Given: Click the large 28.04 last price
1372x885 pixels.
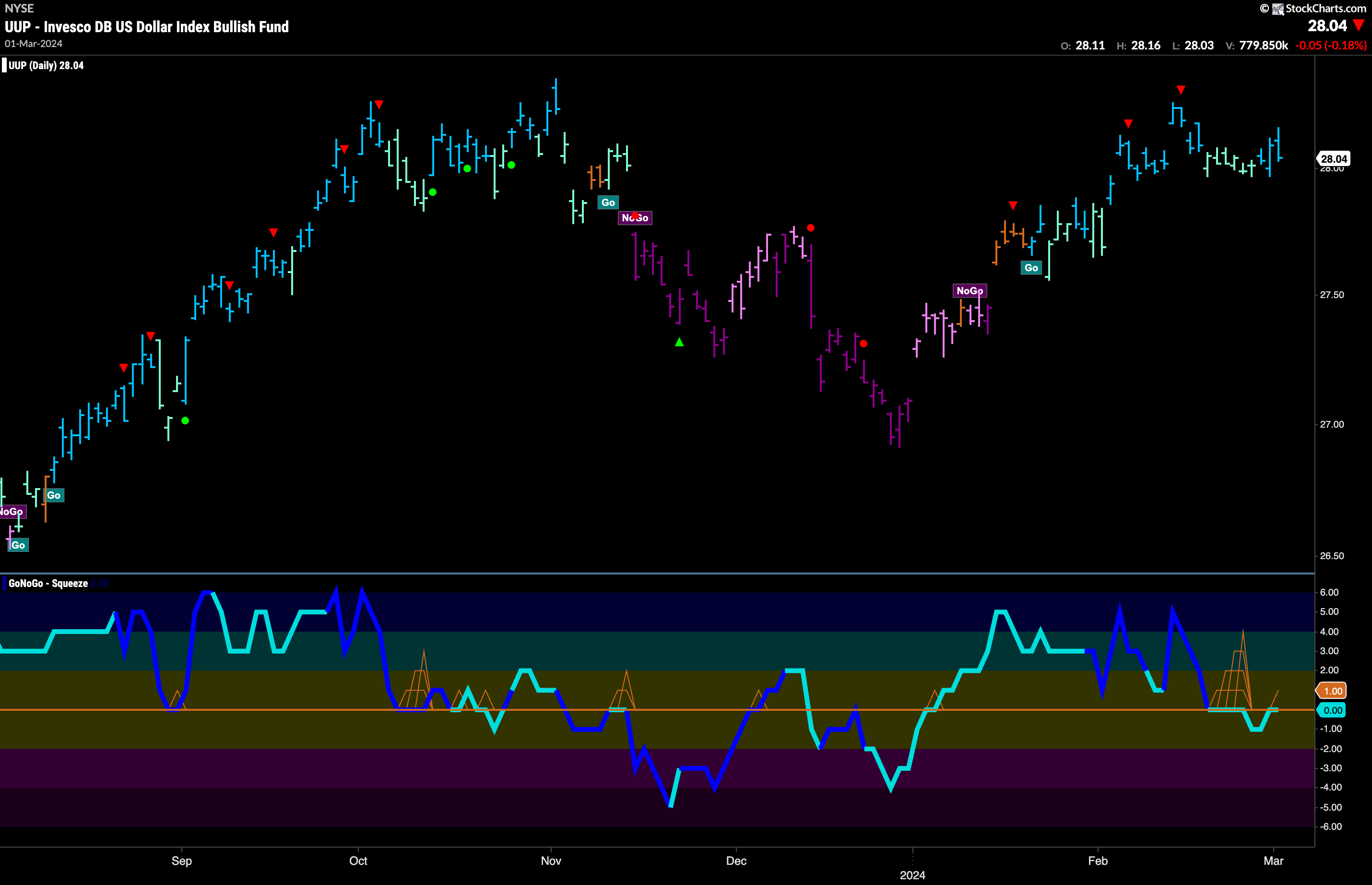Looking at the screenshot, I should pyautogui.click(x=1327, y=26).
